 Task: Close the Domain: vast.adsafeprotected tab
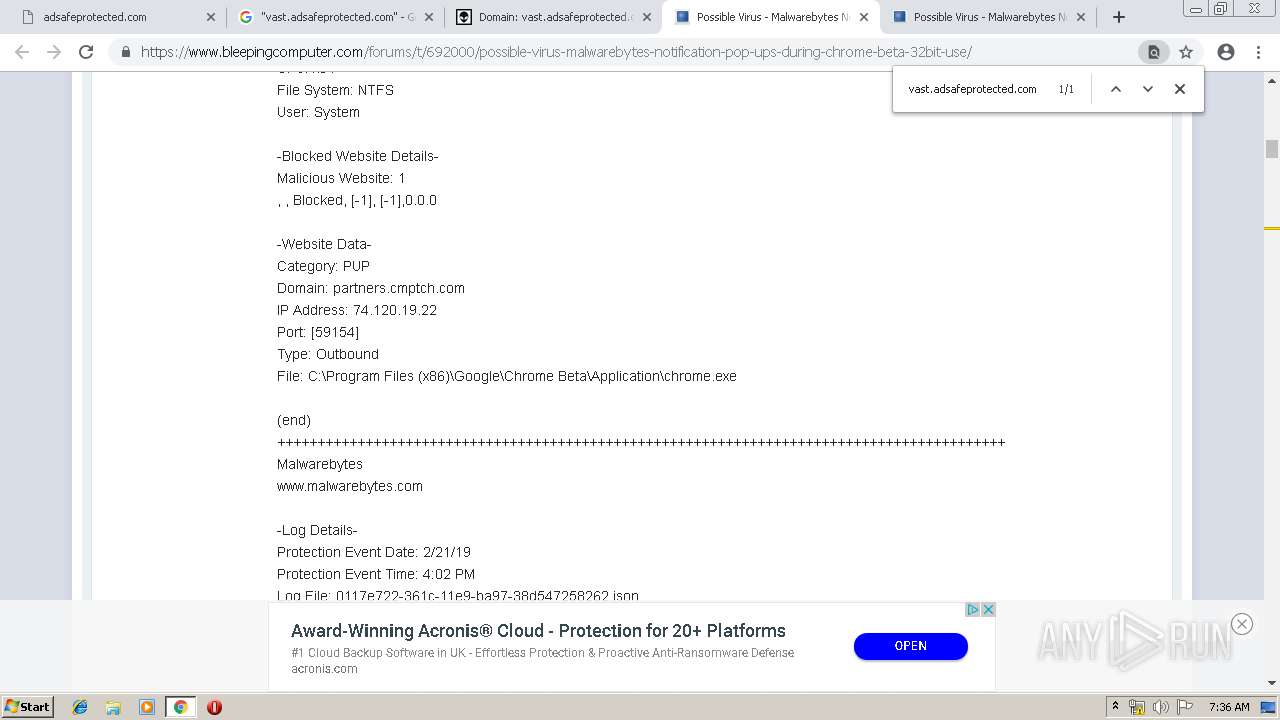pyautogui.click(x=647, y=17)
